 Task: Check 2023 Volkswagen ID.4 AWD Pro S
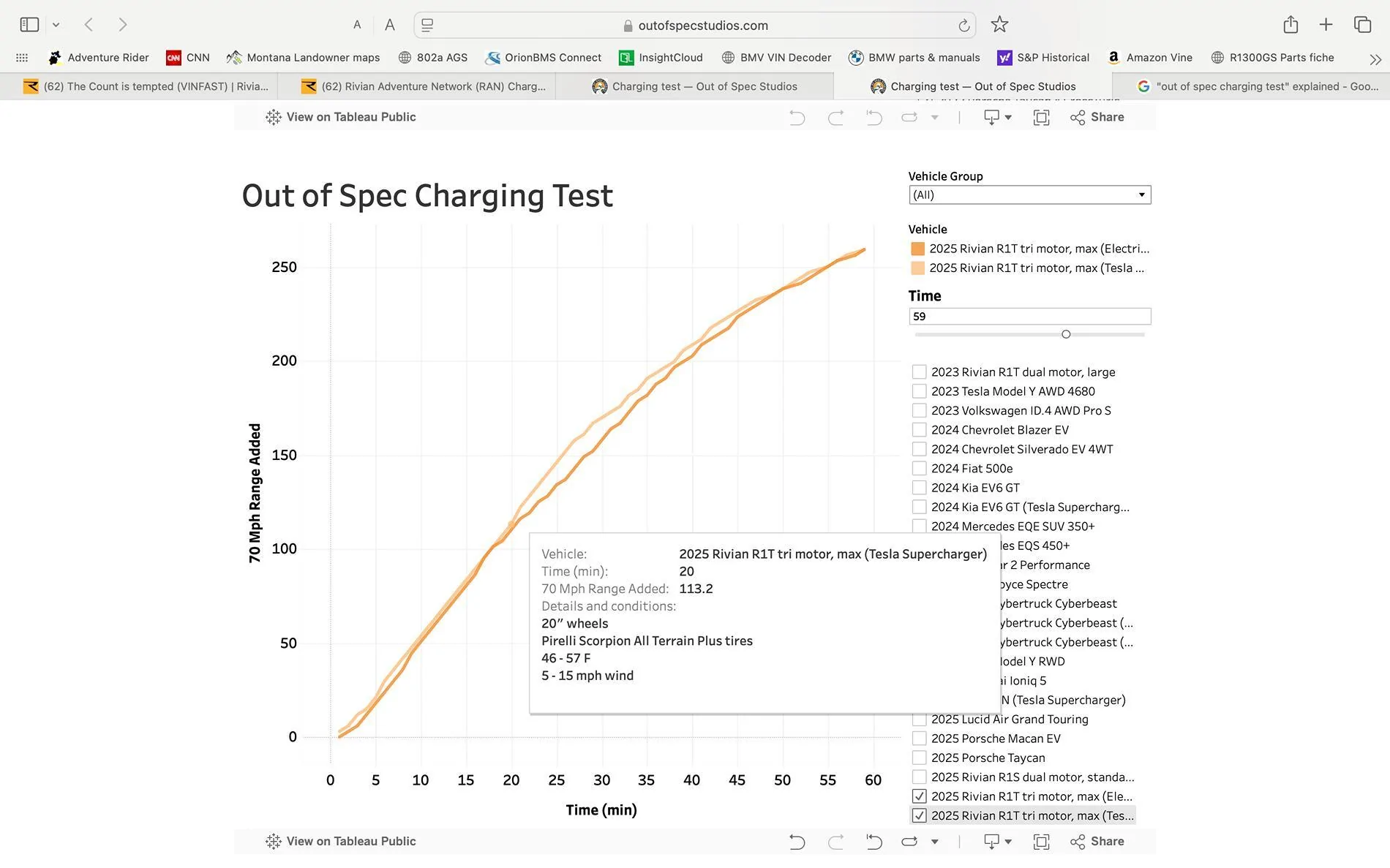pos(920,410)
